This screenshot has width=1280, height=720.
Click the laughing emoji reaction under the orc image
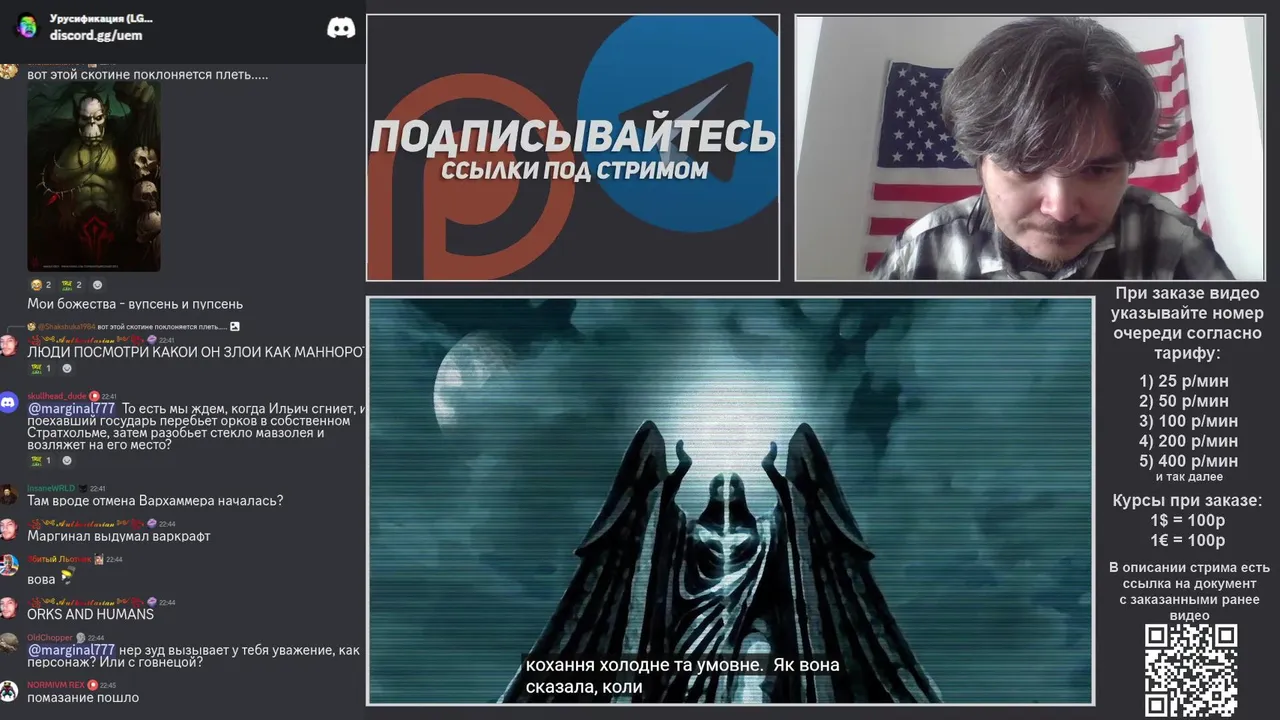[41, 285]
